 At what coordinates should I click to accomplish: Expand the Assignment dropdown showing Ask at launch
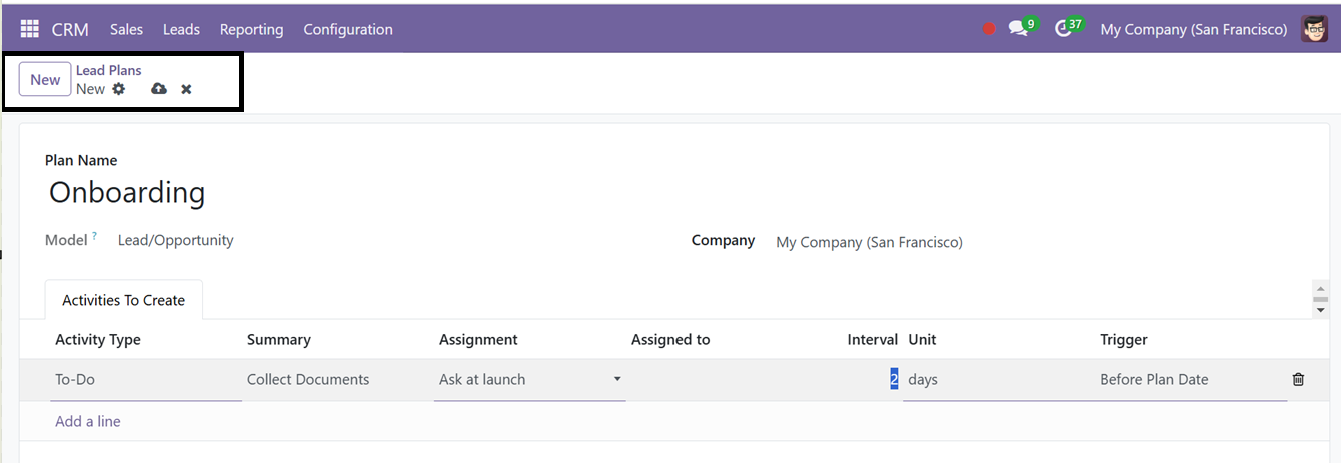(x=530, y=380)
